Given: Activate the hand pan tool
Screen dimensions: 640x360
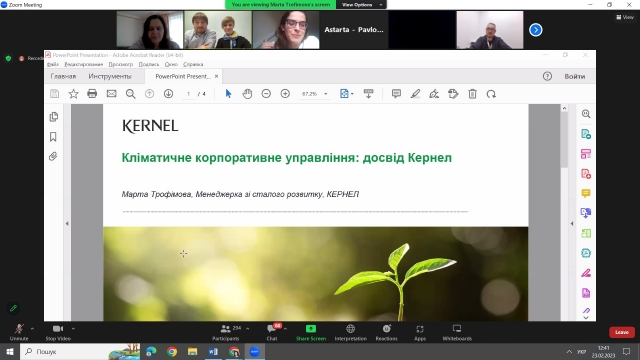Looking at the screenshot, I should click(247, 94).
